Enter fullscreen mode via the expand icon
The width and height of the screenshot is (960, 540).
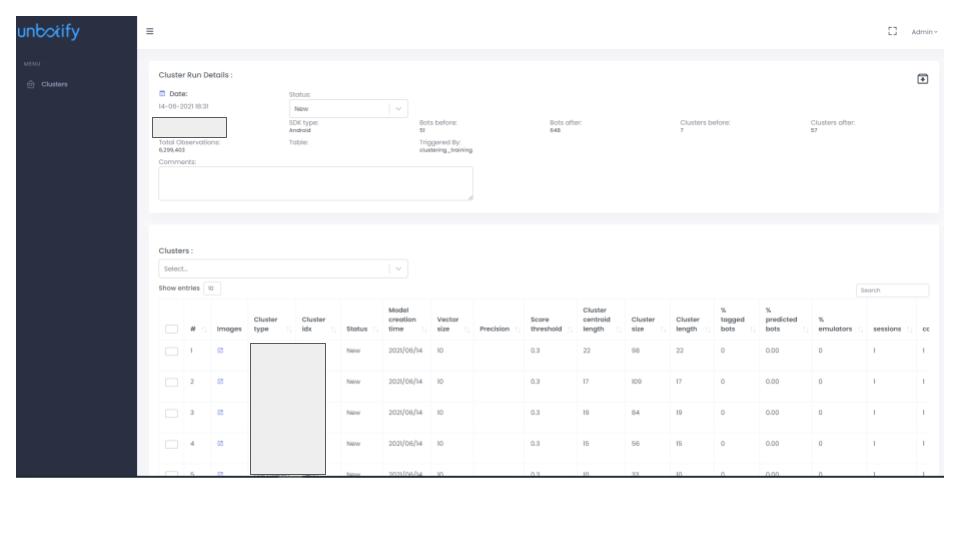click(x=892, y=31)
